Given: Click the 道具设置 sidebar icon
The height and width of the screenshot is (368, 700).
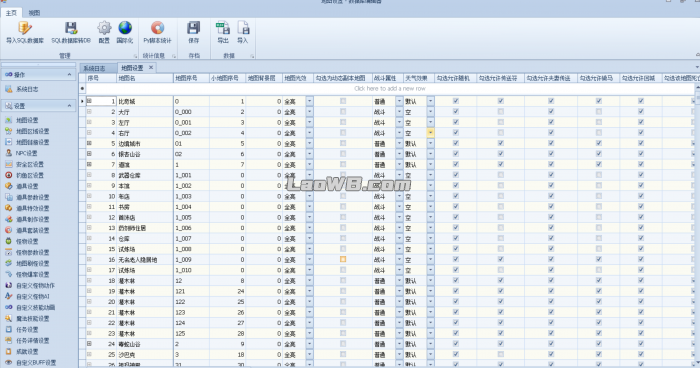Looking at the screenshot, I should click(8, 186).
